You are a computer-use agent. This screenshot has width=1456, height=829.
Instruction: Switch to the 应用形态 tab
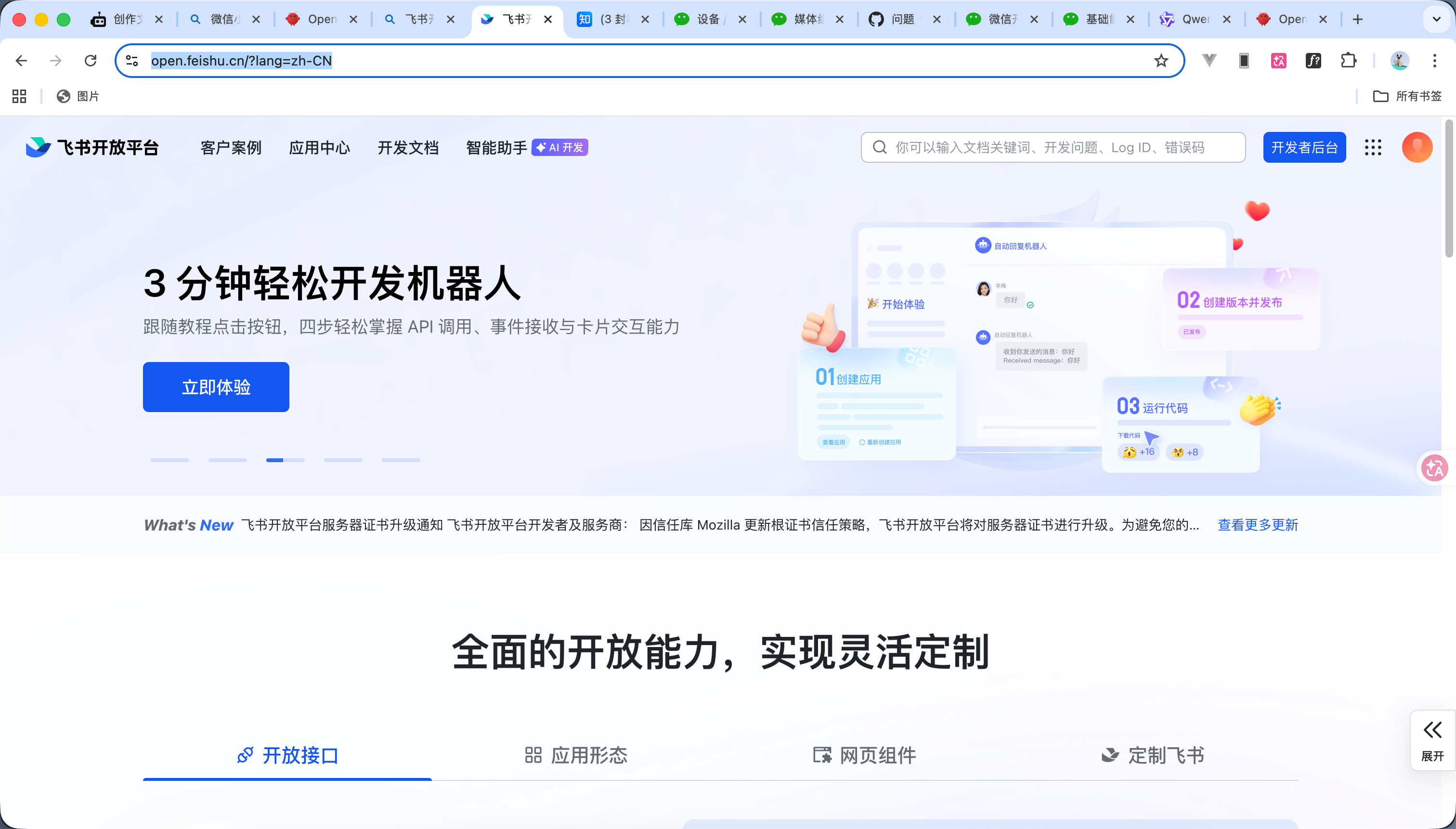click(575, 755)
